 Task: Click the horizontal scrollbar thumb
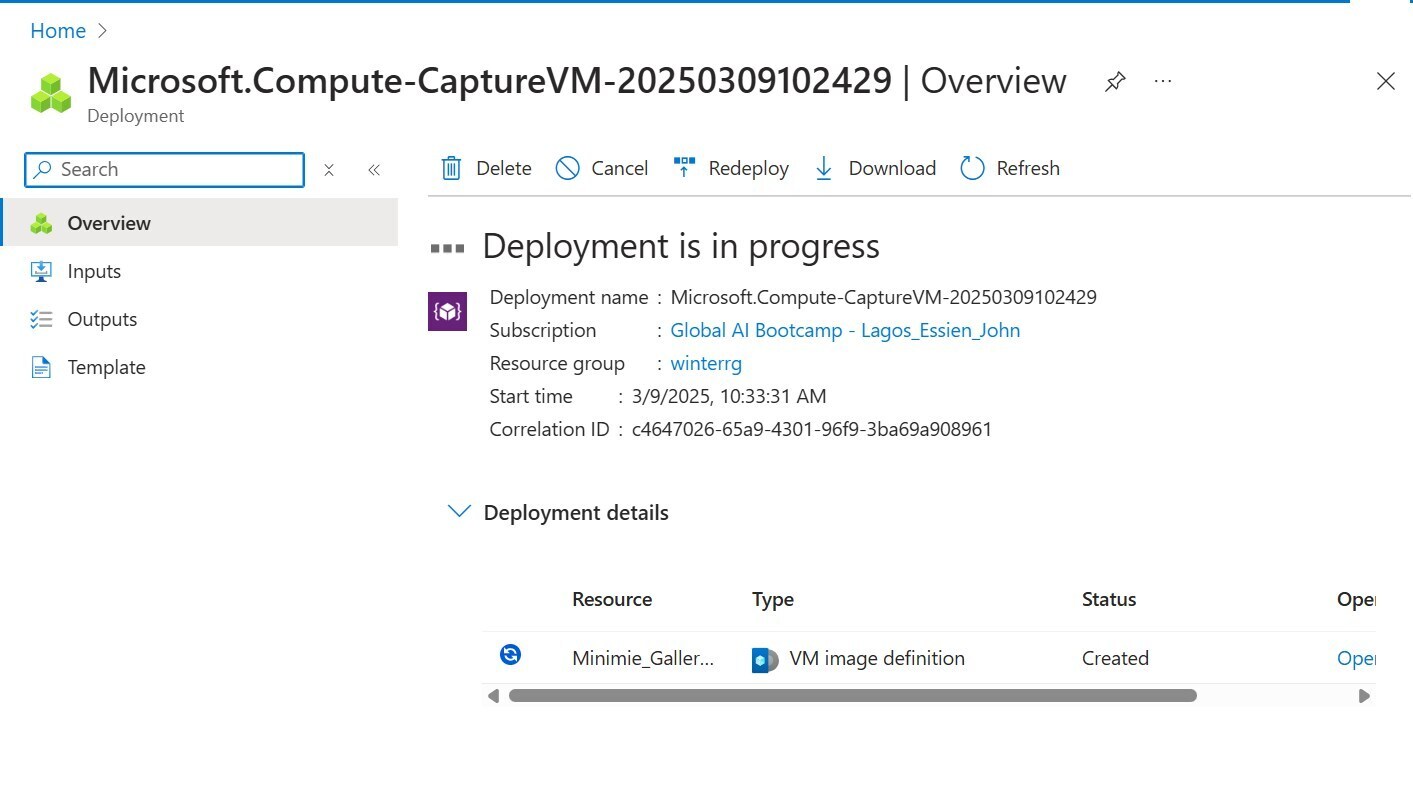[x=853, y=696]
